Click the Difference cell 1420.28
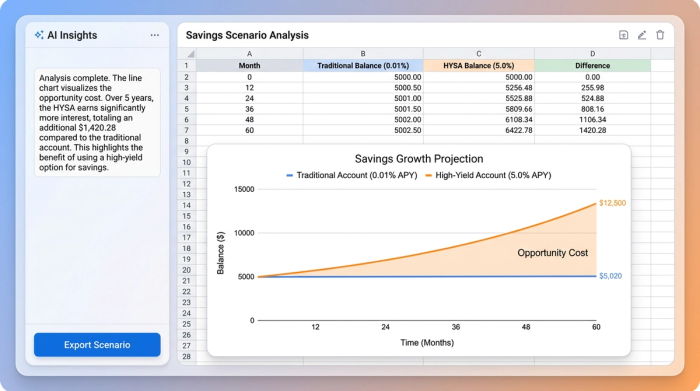Image resolution: width=700 pixels, height=391 pixels. pyautogui.click(x=592, y=130)
